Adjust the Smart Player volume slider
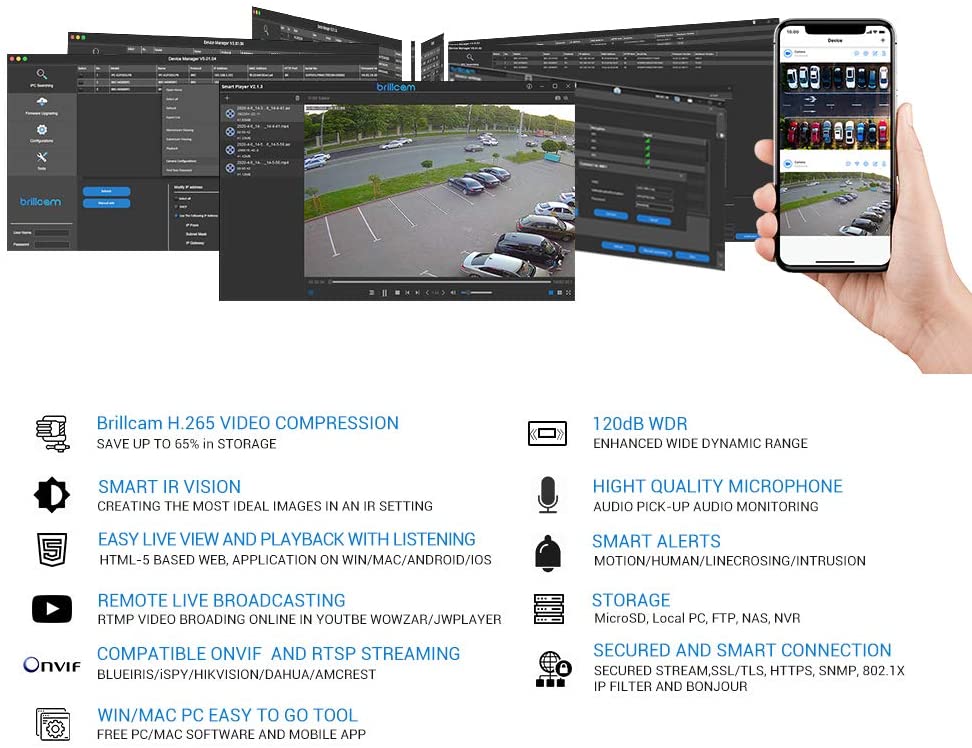The image size is (972, 748). tap(476, 293)
